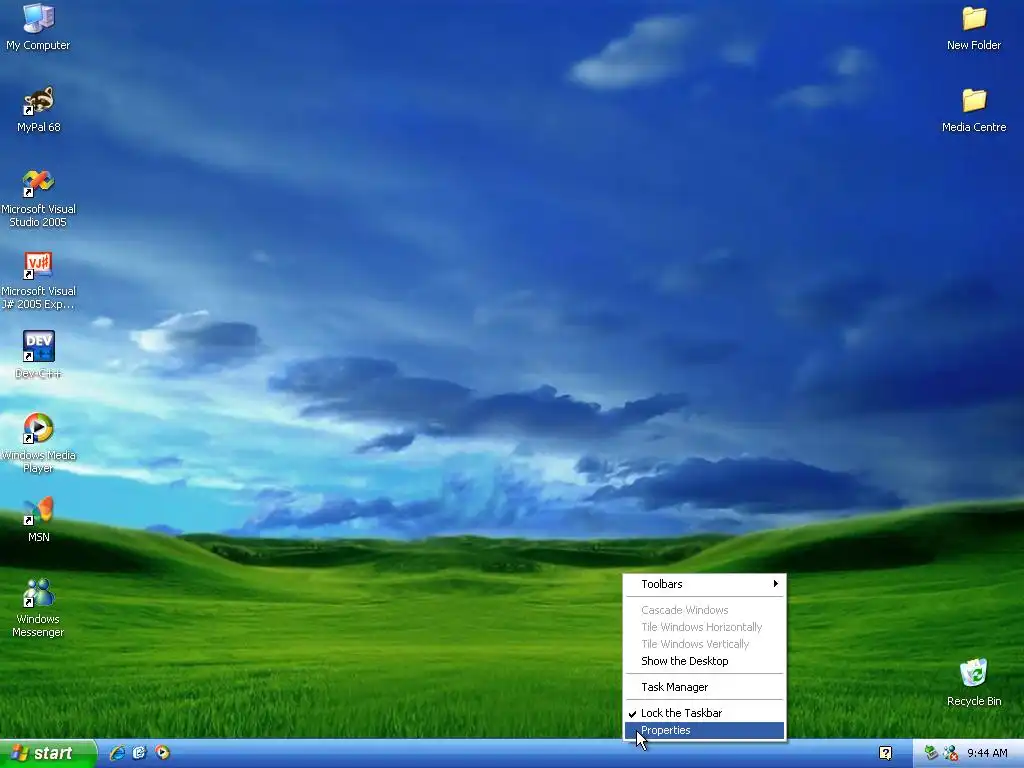Launch Internet Explorer from Quick Launch
The image size is (1024, 768).
tap(117, 753)
